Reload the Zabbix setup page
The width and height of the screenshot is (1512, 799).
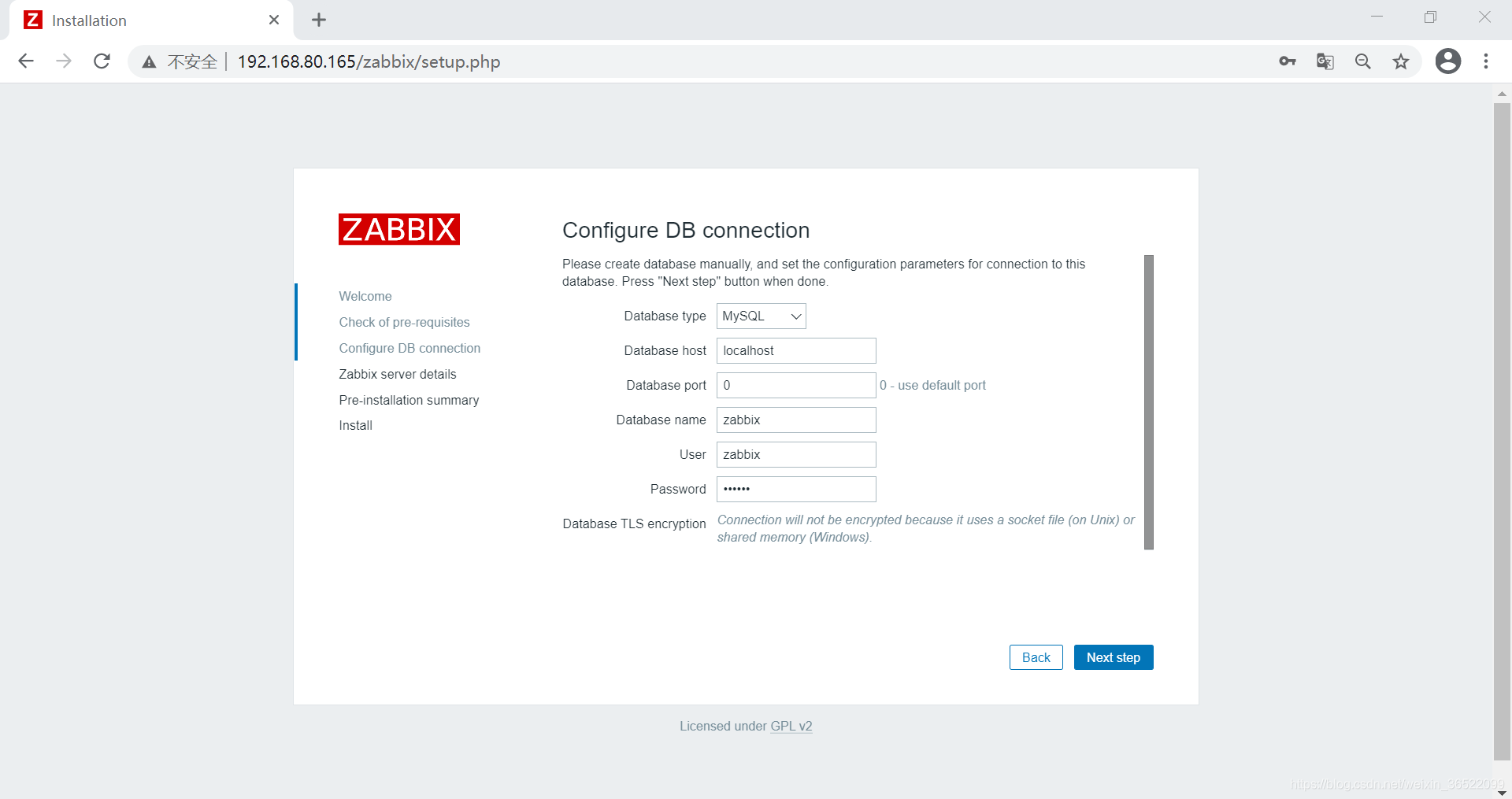(x=102, y=61)
